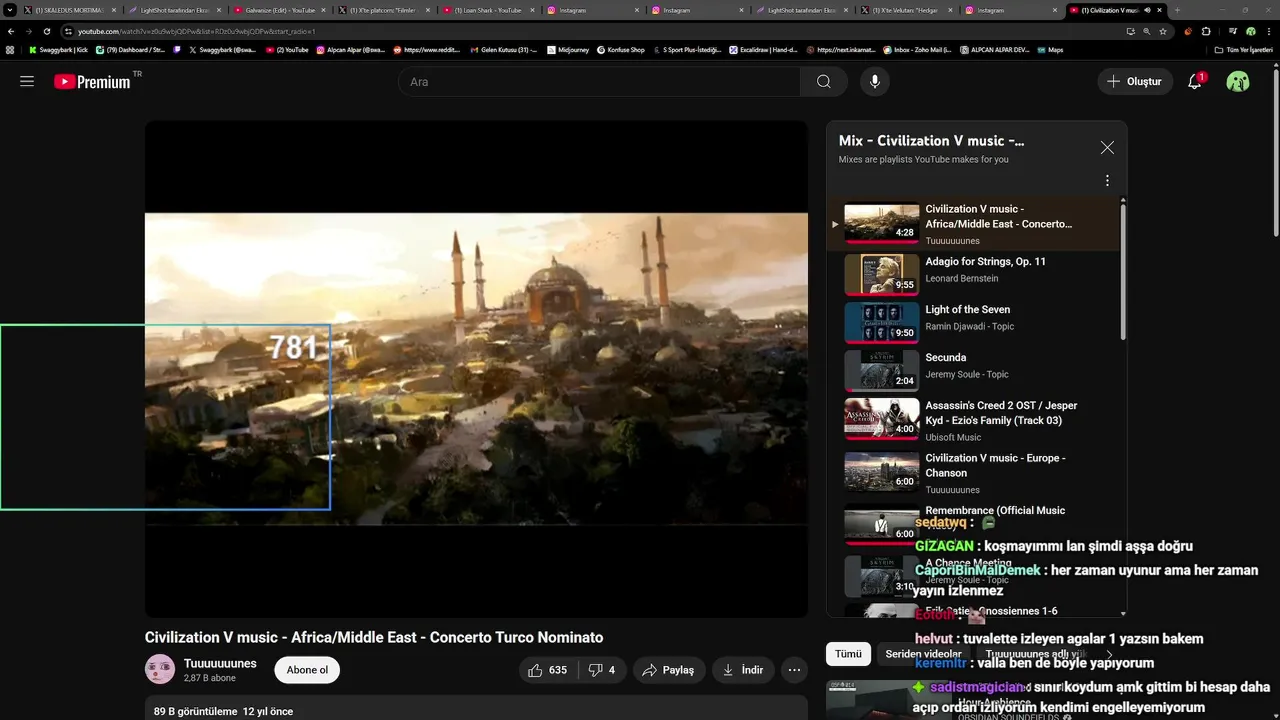The image size is (1280, 720).
Task: Click the playlist panel scrollbar
Action: 1123,270
